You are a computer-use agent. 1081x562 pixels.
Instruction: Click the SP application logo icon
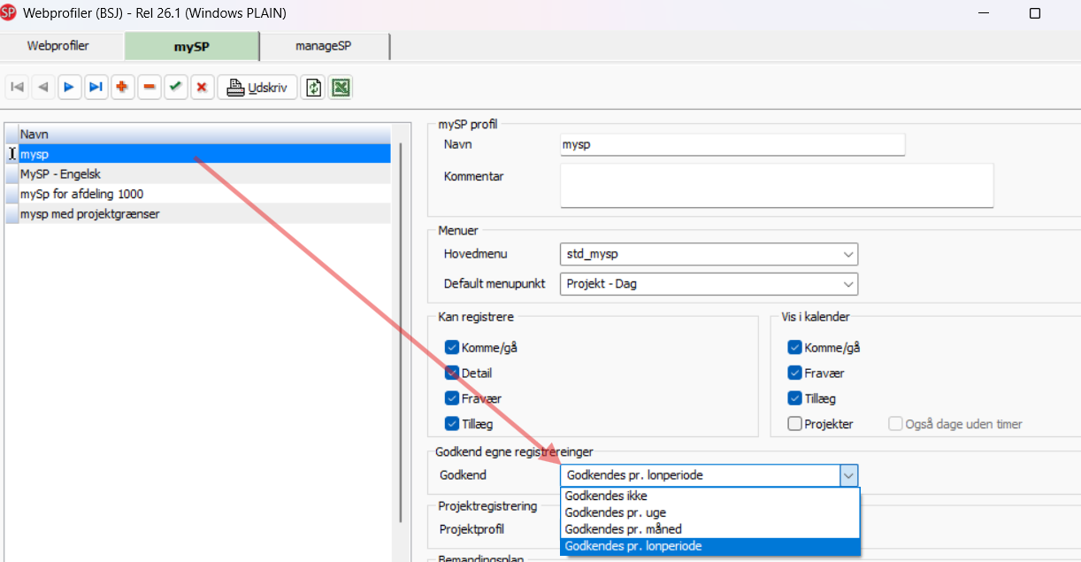(x=8, y=12)
